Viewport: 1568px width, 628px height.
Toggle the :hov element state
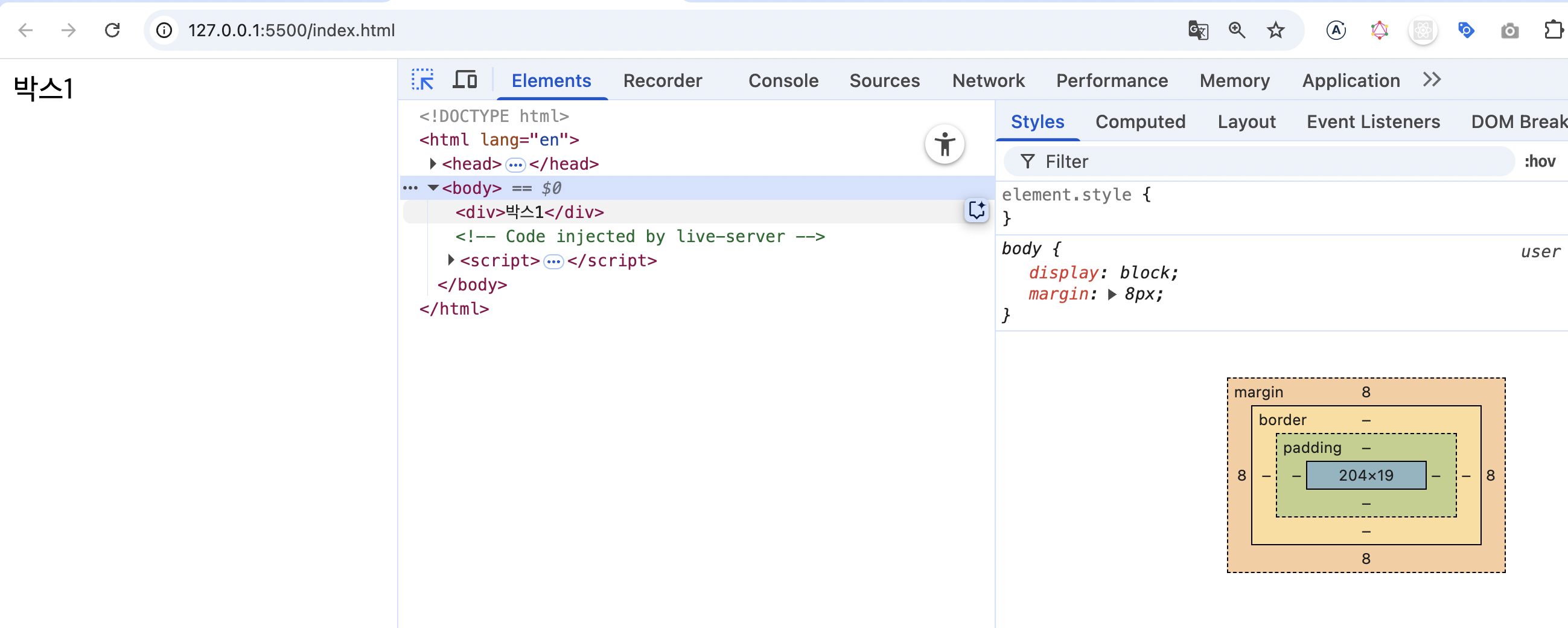pyautogui.click(x=1540, y=161)
